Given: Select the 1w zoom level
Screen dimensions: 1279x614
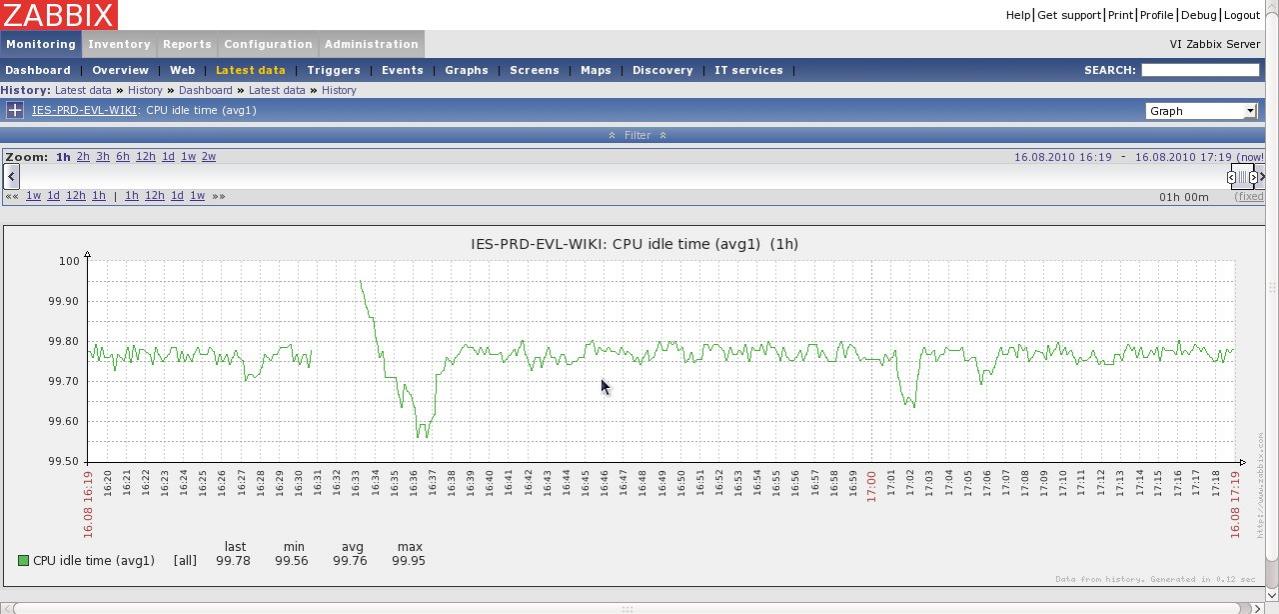Looking at the screenshot, I should click(x=188, y=157).
